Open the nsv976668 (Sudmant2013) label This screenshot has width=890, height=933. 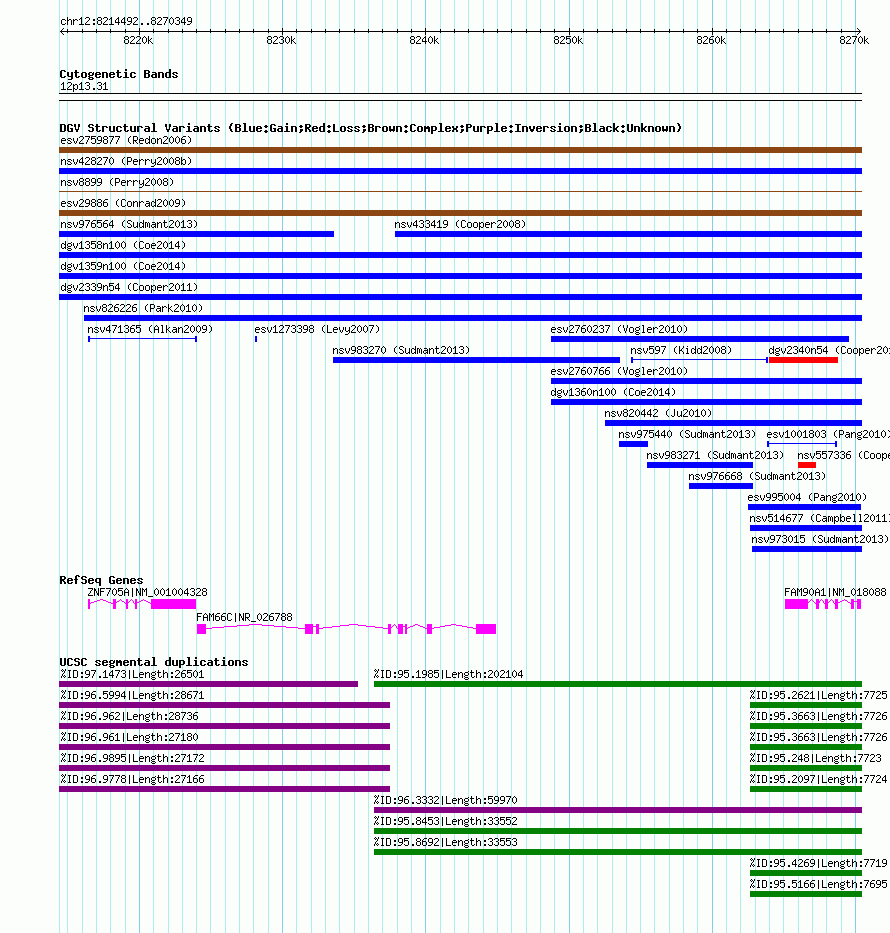tap(757, 477)
